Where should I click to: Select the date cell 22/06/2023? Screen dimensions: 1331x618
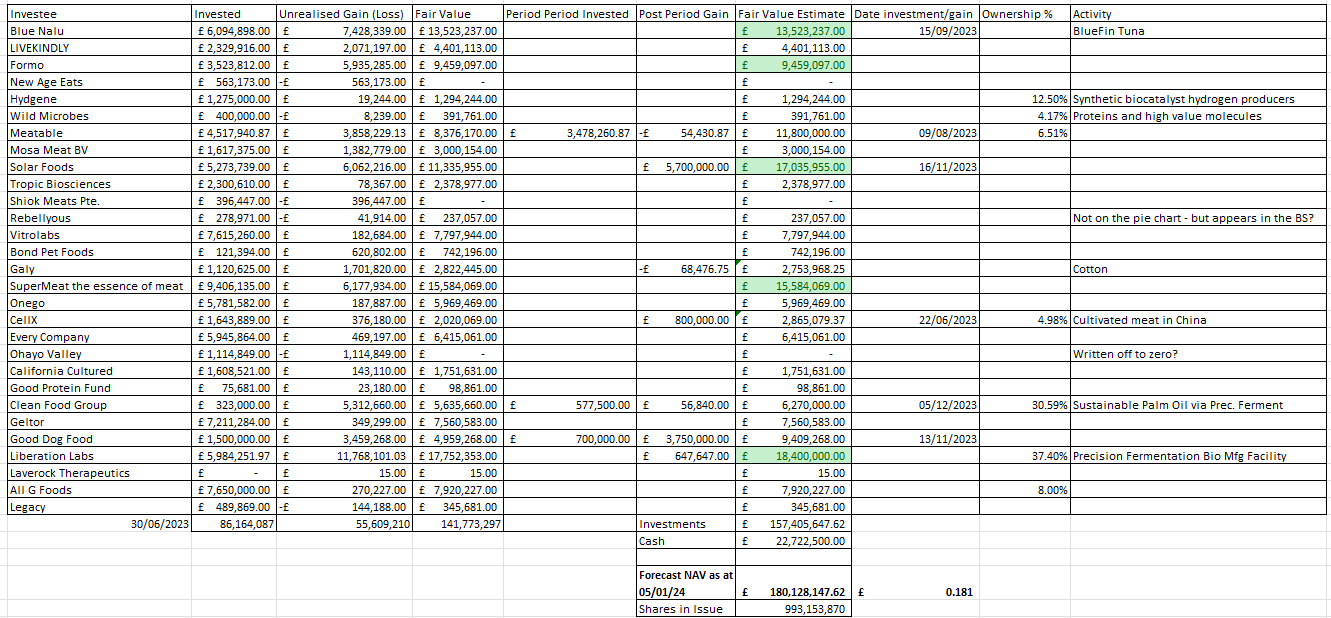(916, 320)
